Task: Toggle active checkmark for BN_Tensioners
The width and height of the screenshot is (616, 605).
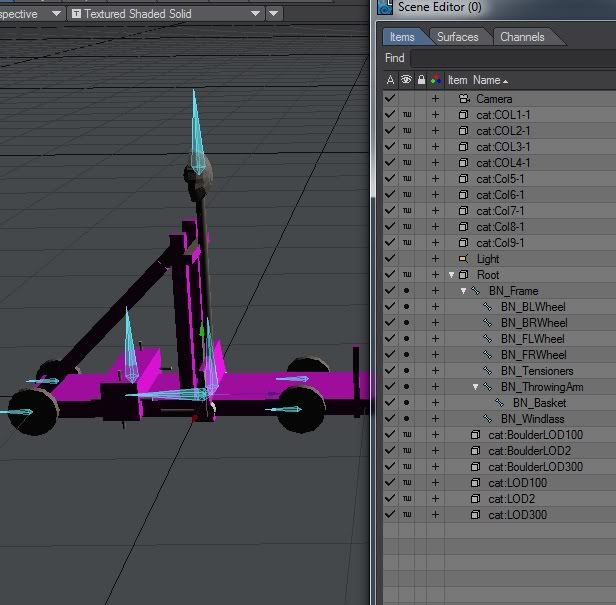Action: point(390,371)
